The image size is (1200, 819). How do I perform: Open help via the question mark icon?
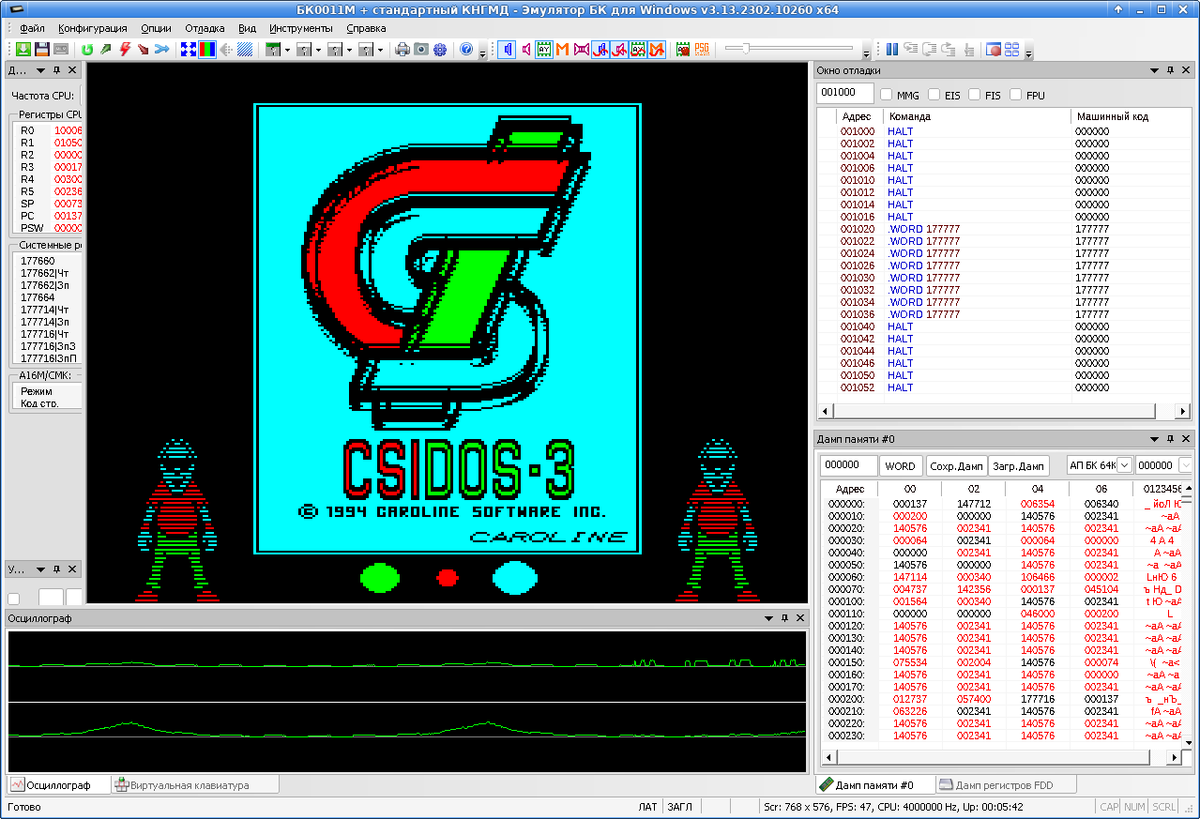[x=466, y=49]
